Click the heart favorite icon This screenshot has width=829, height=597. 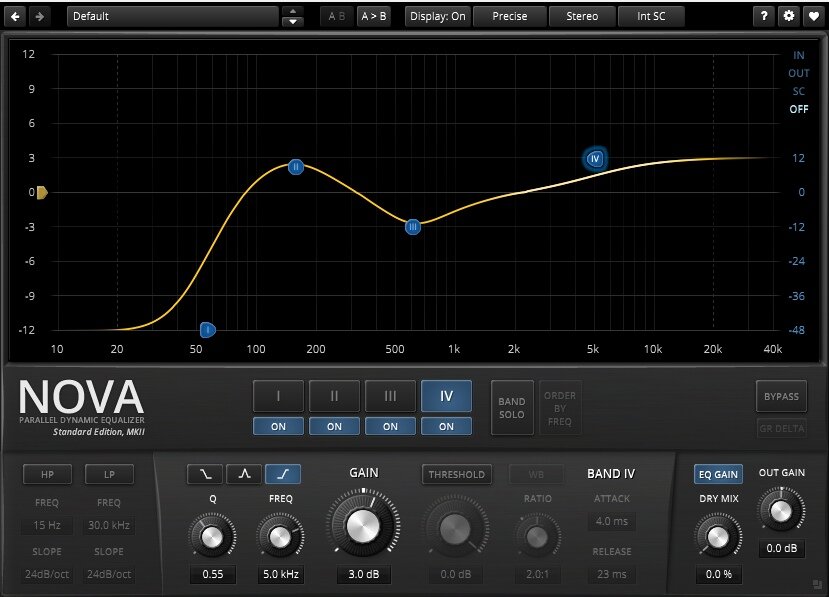[x=814, y=16]
